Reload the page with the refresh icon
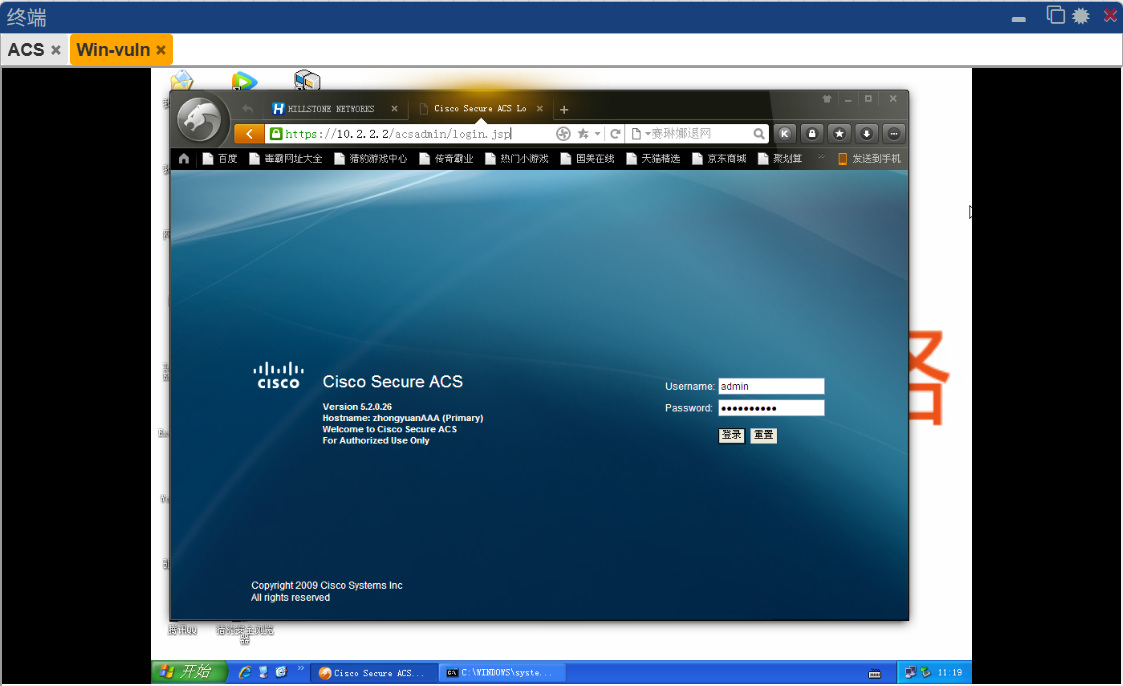This screenshot has width=1123, height=686. [x=614, y=133]
